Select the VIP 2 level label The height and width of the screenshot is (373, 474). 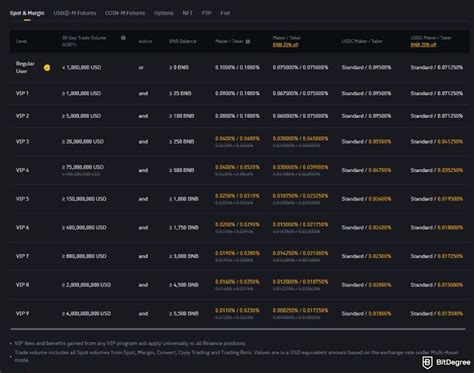[22, 116]
